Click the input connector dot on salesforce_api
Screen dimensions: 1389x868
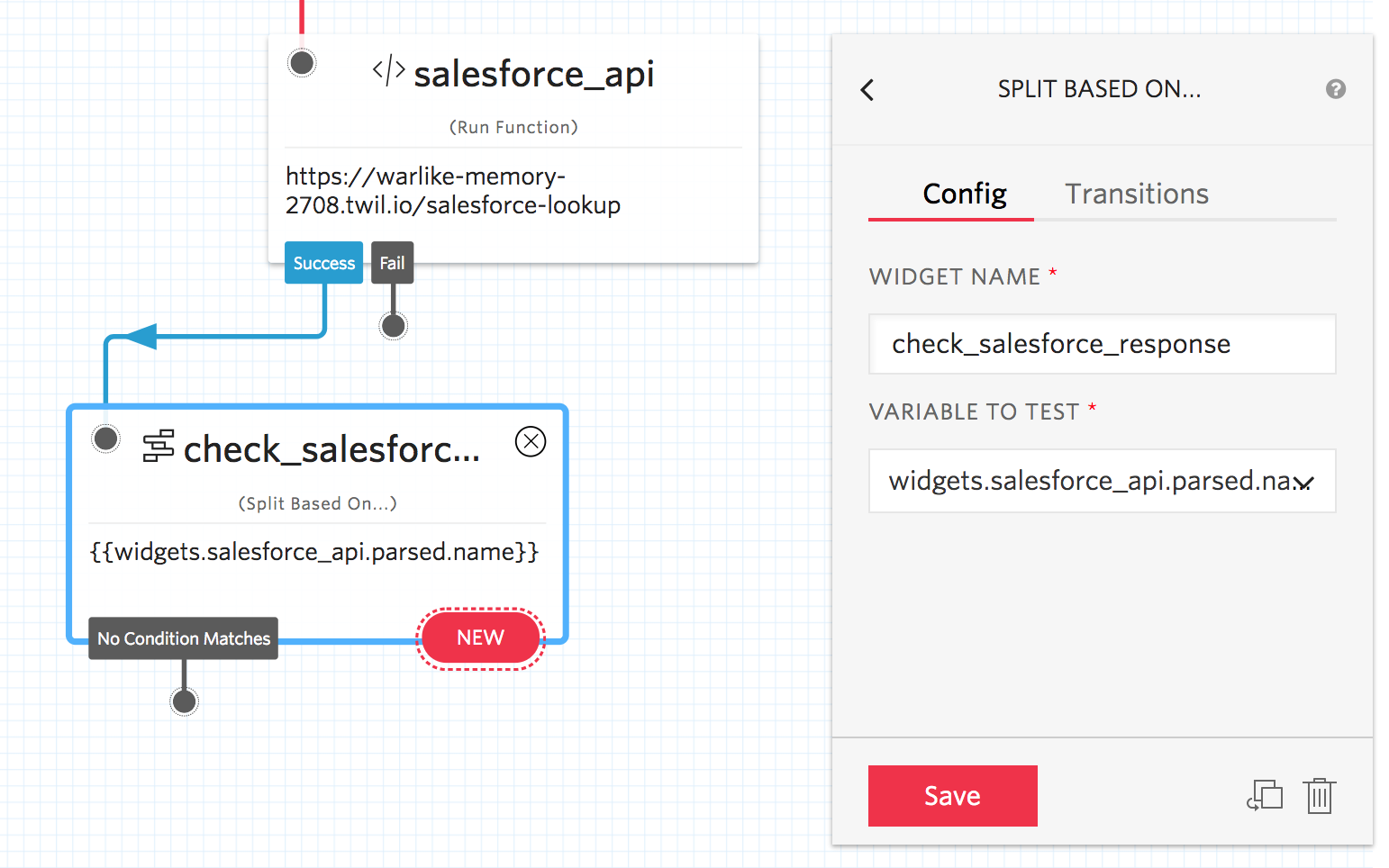coord(302,63)
